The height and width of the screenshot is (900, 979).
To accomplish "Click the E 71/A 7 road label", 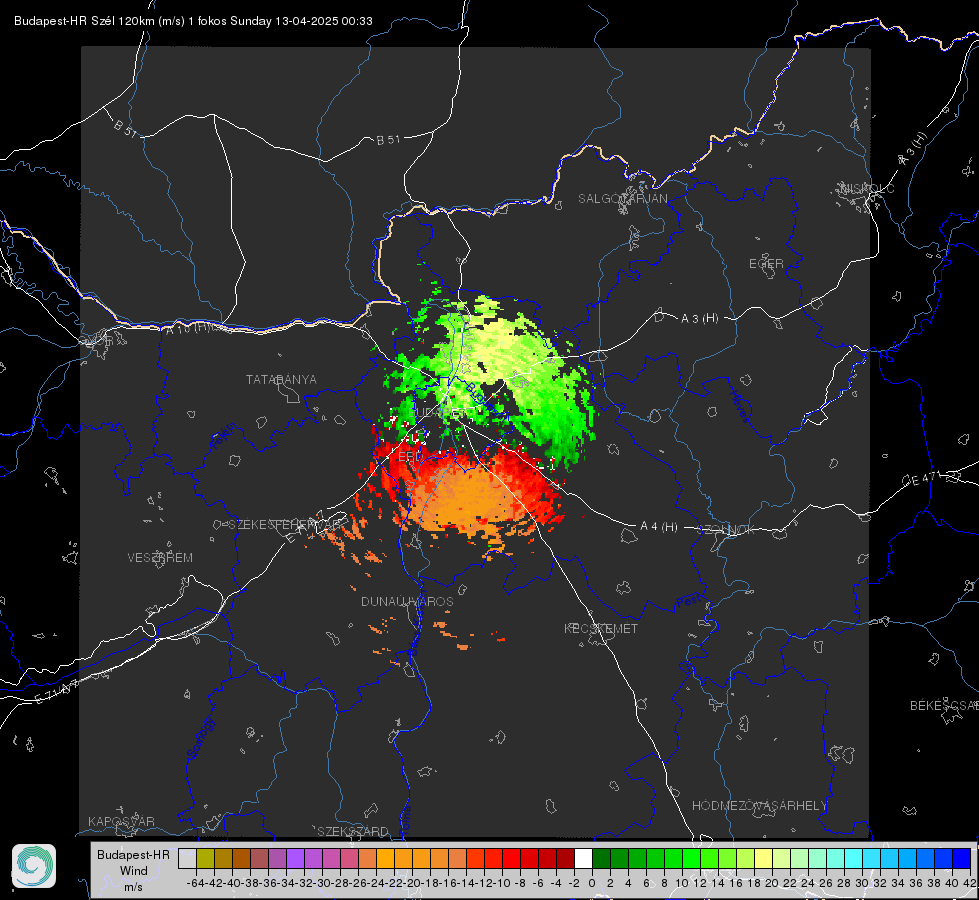I will pyautogui.click(x=56, y=691).
